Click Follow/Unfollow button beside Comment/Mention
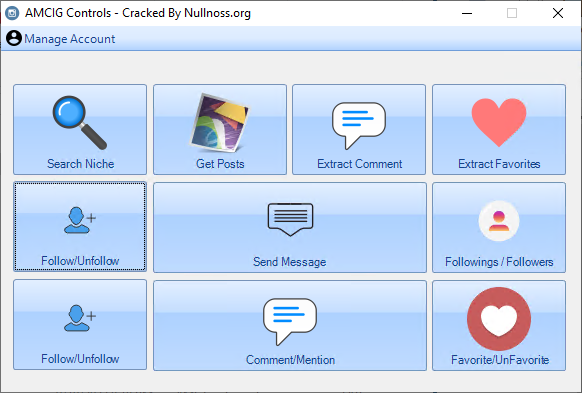Viewport: 582px width, 393px height. [x=80, y=325]
